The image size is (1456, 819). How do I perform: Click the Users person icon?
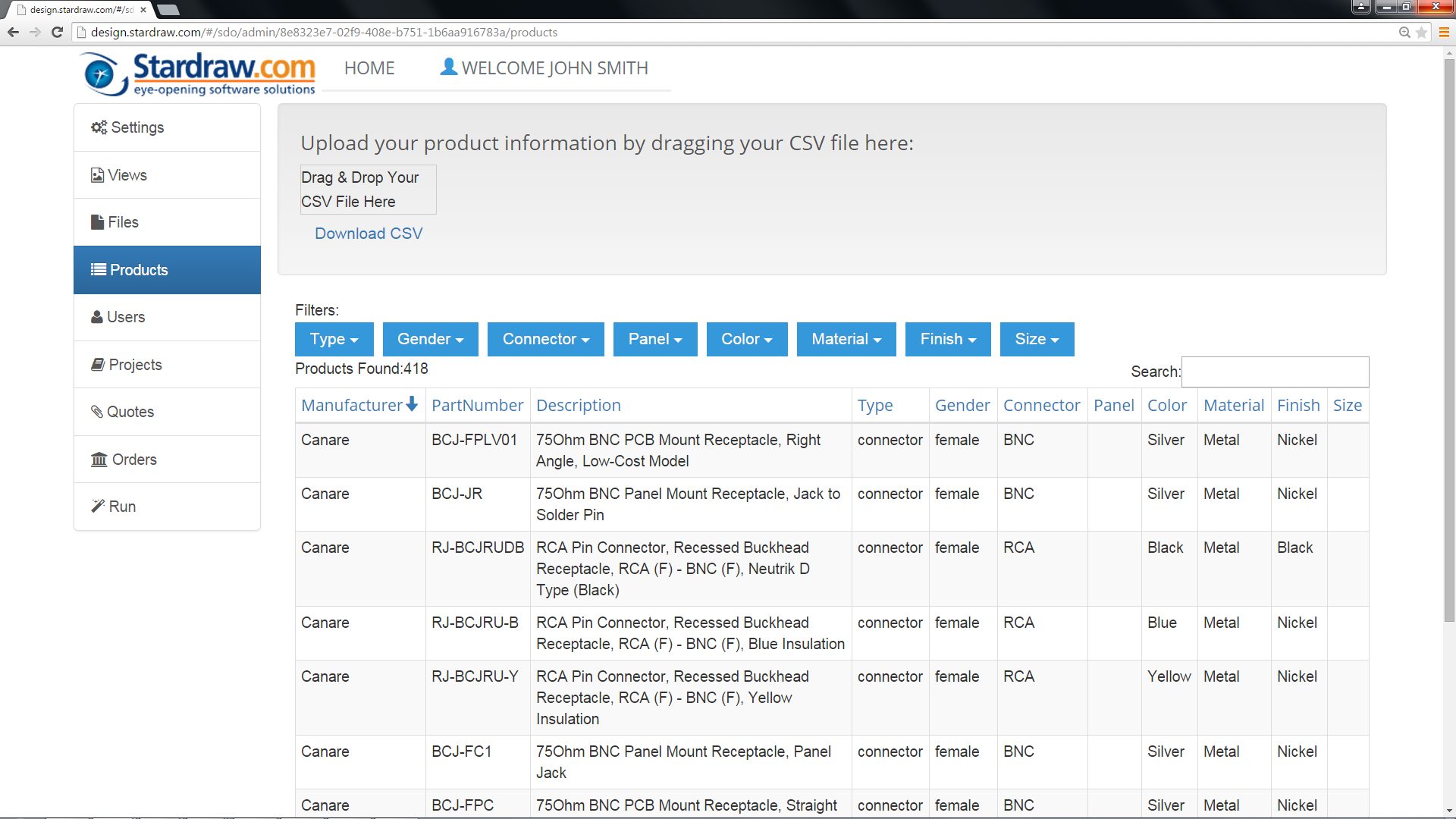pos(97,317)
